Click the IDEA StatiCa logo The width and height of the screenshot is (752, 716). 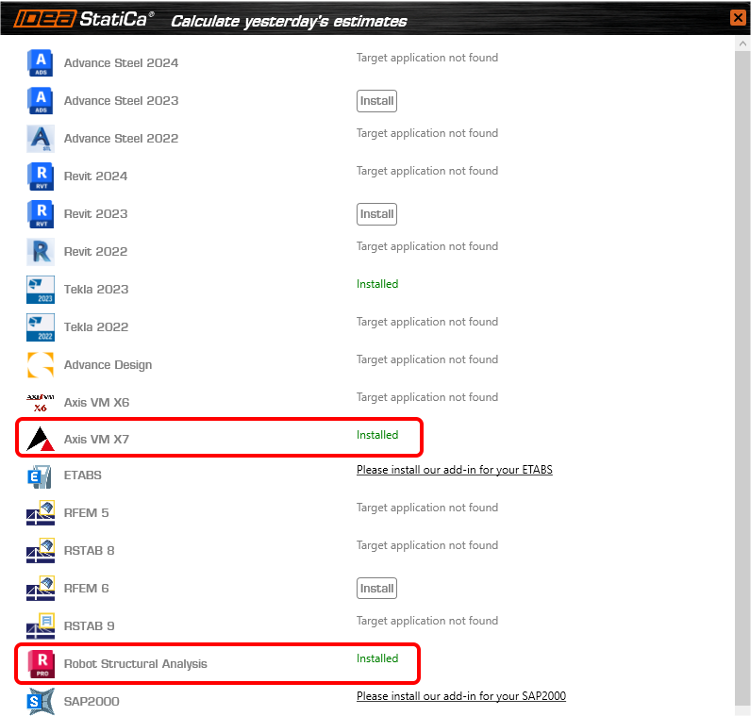(83, 19)
